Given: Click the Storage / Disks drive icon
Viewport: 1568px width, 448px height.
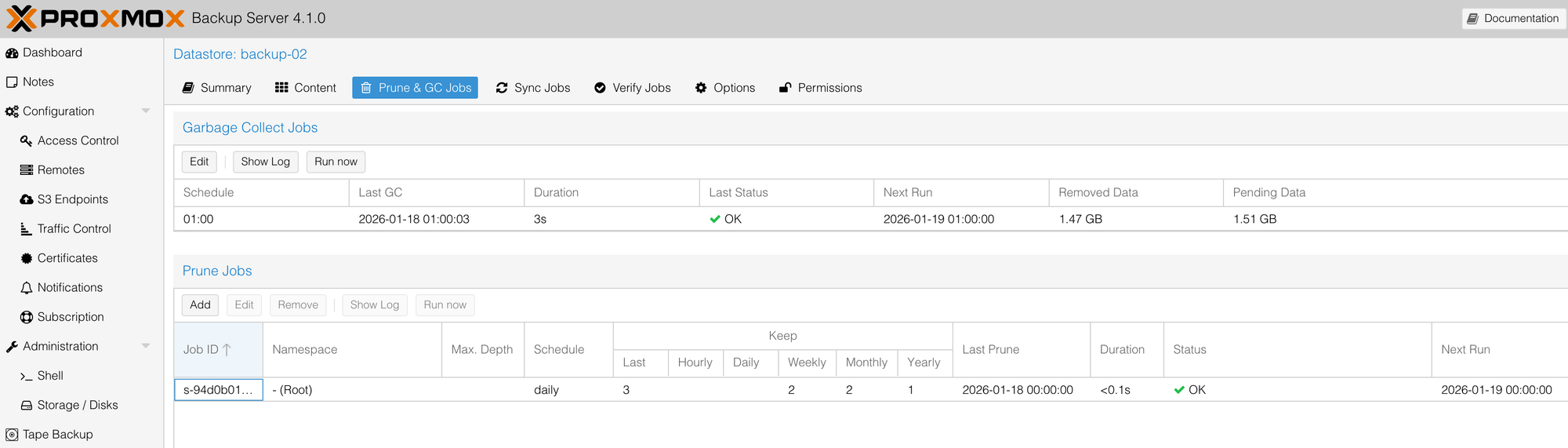Looking at the screenshot, I should click(x=27, y=406).
